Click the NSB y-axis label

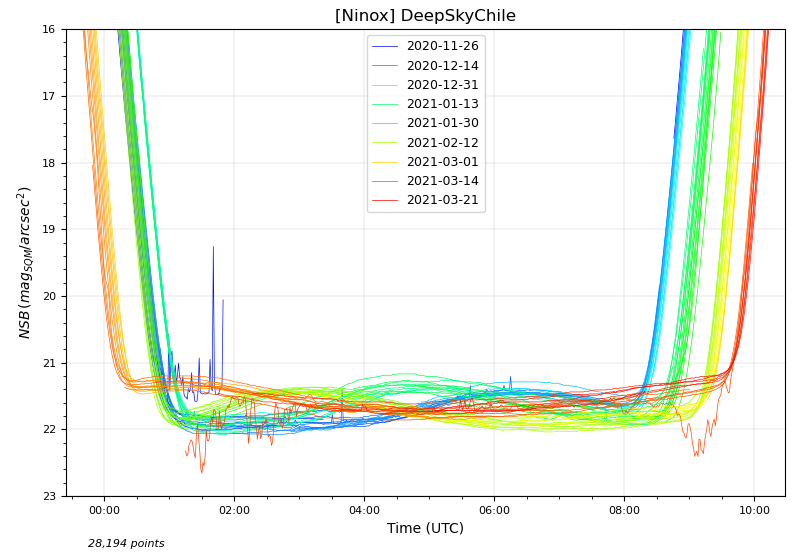(x=25, y=262)
